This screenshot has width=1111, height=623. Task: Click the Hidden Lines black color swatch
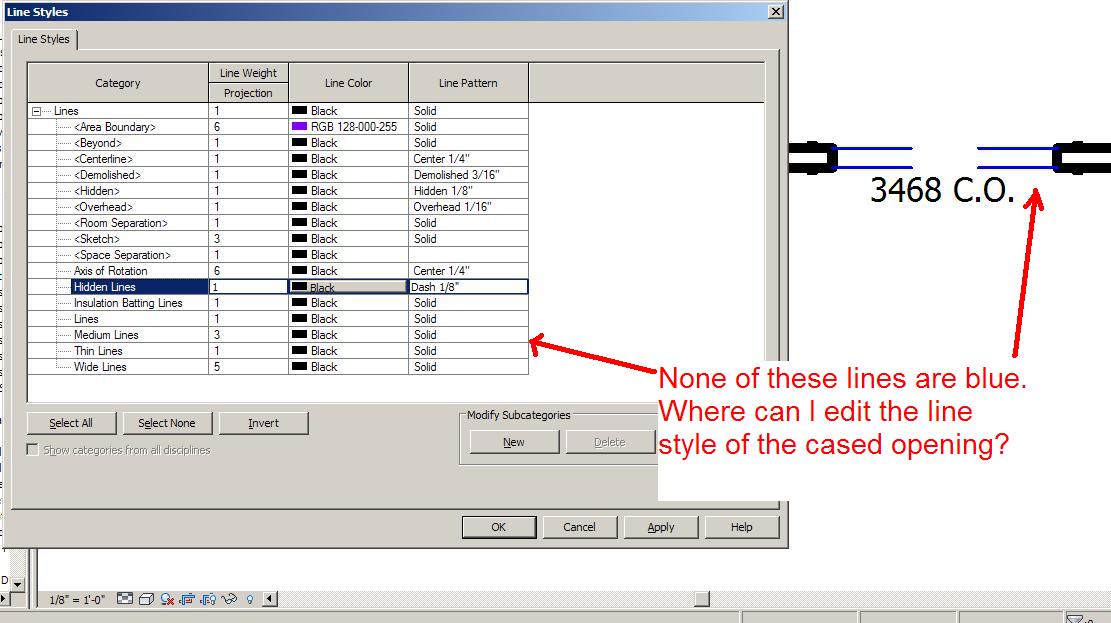pyautogui.click(x=300, y=287)
